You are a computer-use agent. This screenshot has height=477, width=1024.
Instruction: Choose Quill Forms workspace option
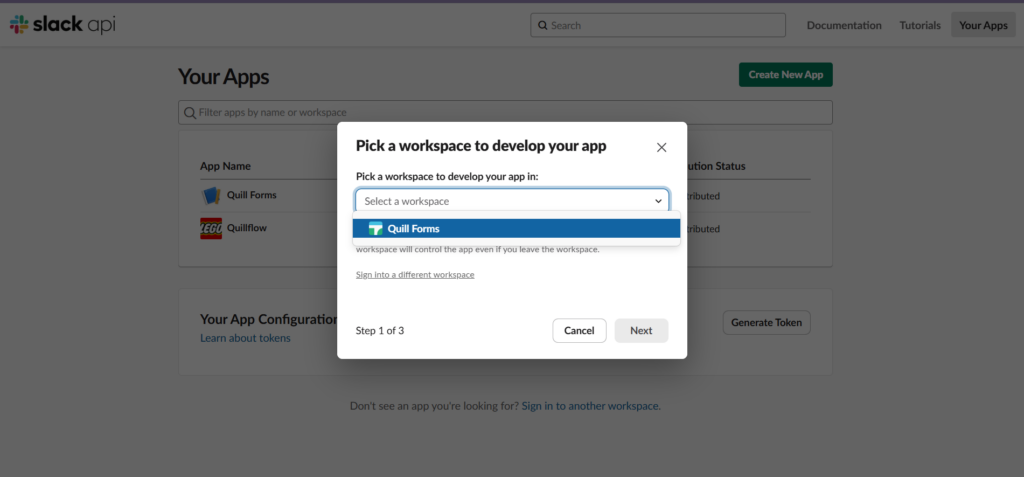click(517, 229)
